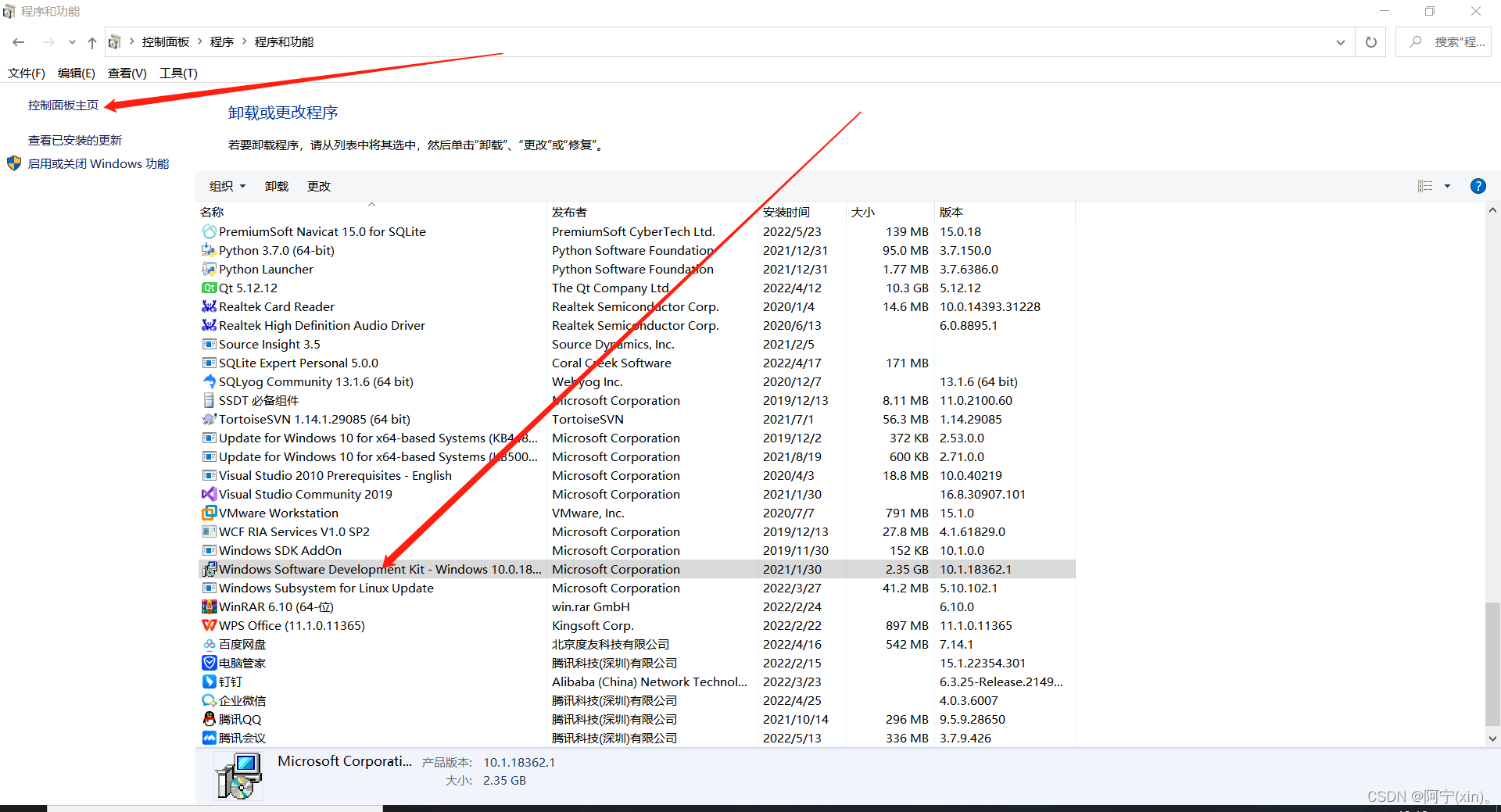Click the Visual Studio Community 2019 icon
Image resolution: width=1501 pixels, height=812 pixels.
tap(209, 495)
